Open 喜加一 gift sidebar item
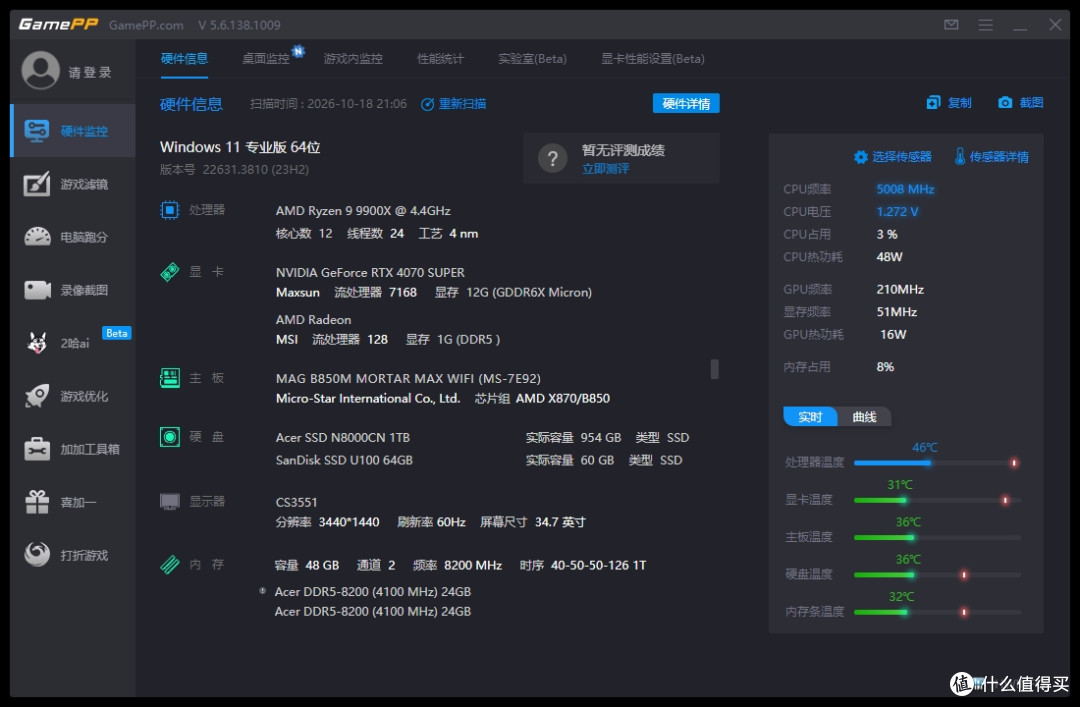The height and width of the screenshot is (707, 1080). point(73,502)
